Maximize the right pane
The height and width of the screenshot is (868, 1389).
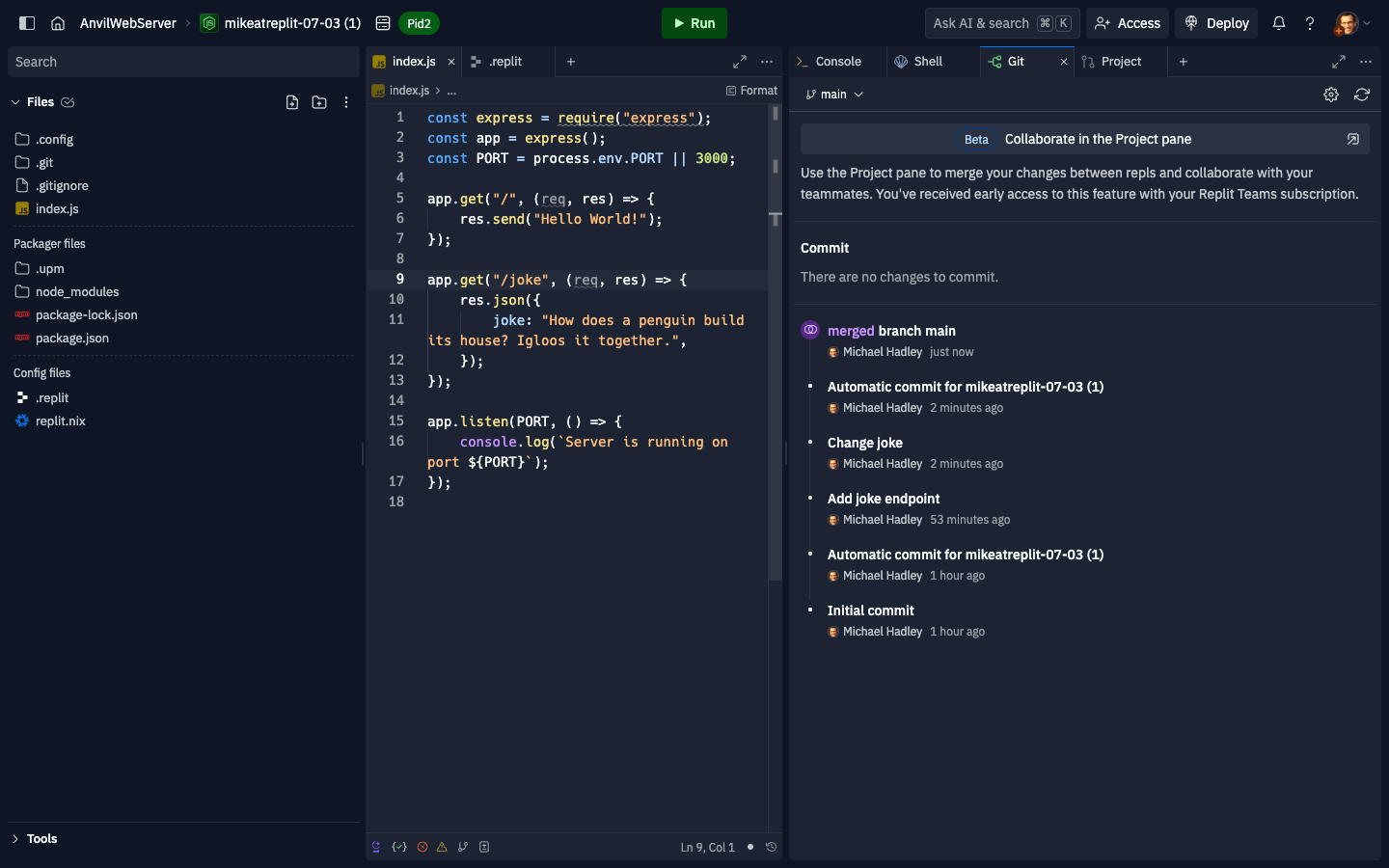click(1339, 62)
